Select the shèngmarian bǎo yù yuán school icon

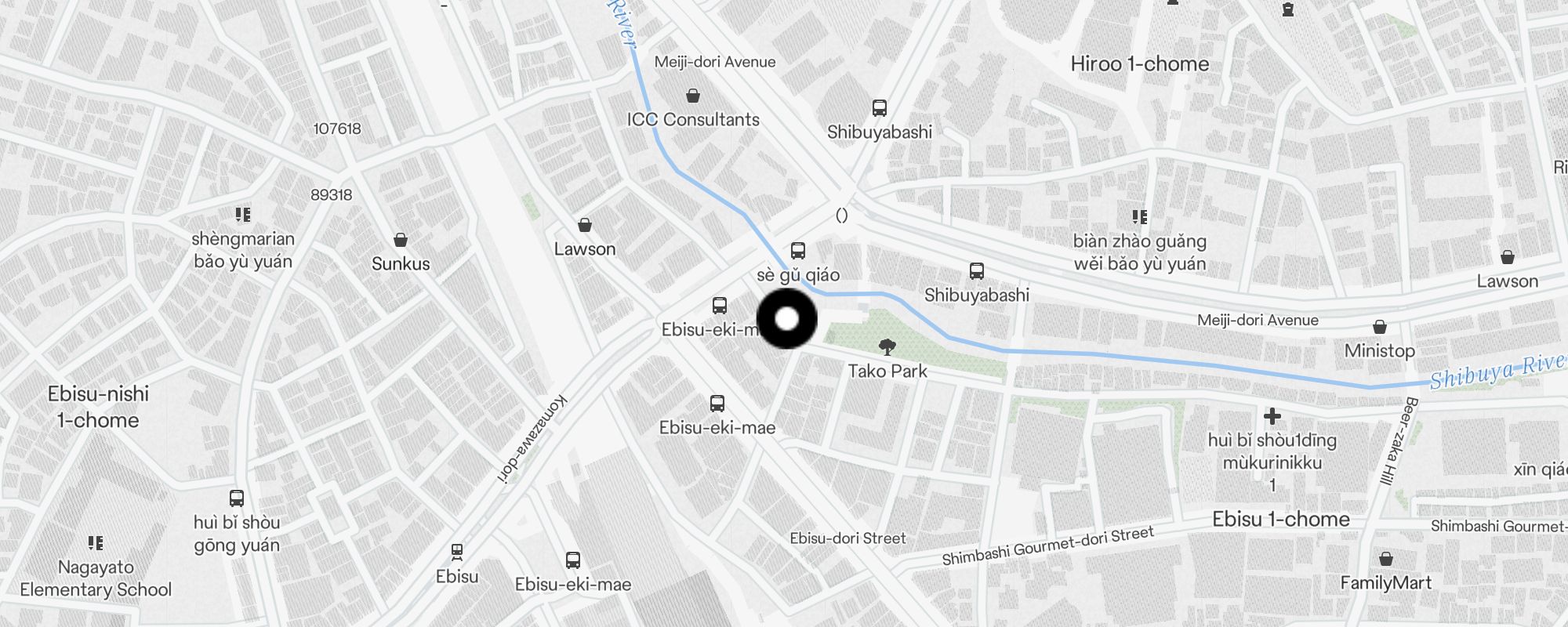pos(243,214)
